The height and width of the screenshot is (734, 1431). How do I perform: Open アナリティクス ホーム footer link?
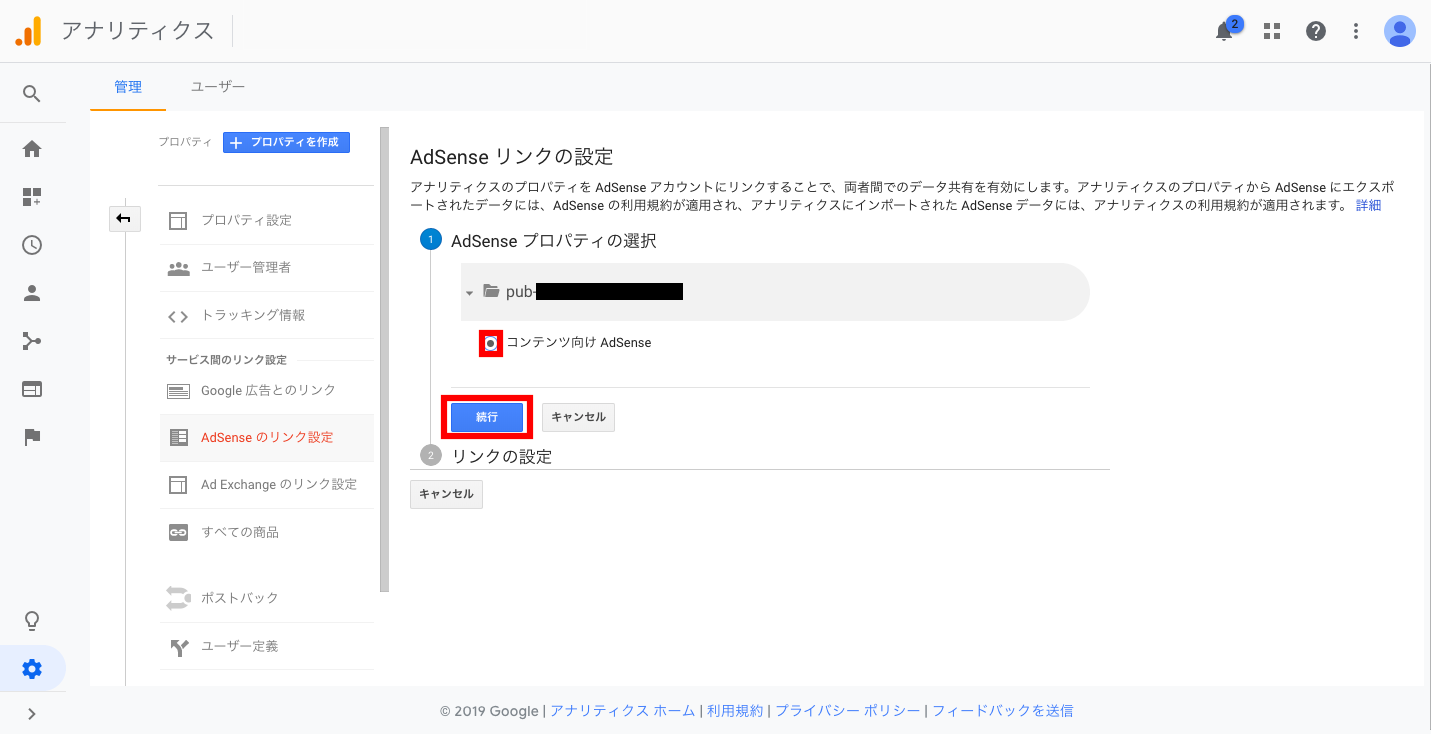[x=622, y=711]
